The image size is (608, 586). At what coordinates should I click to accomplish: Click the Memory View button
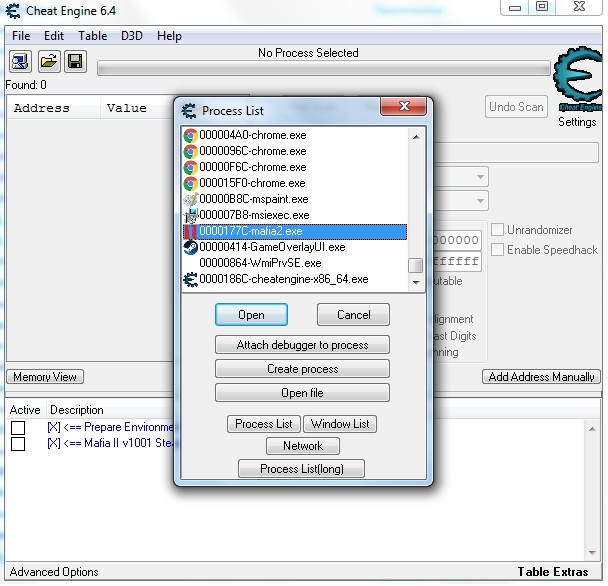(45, 377)
